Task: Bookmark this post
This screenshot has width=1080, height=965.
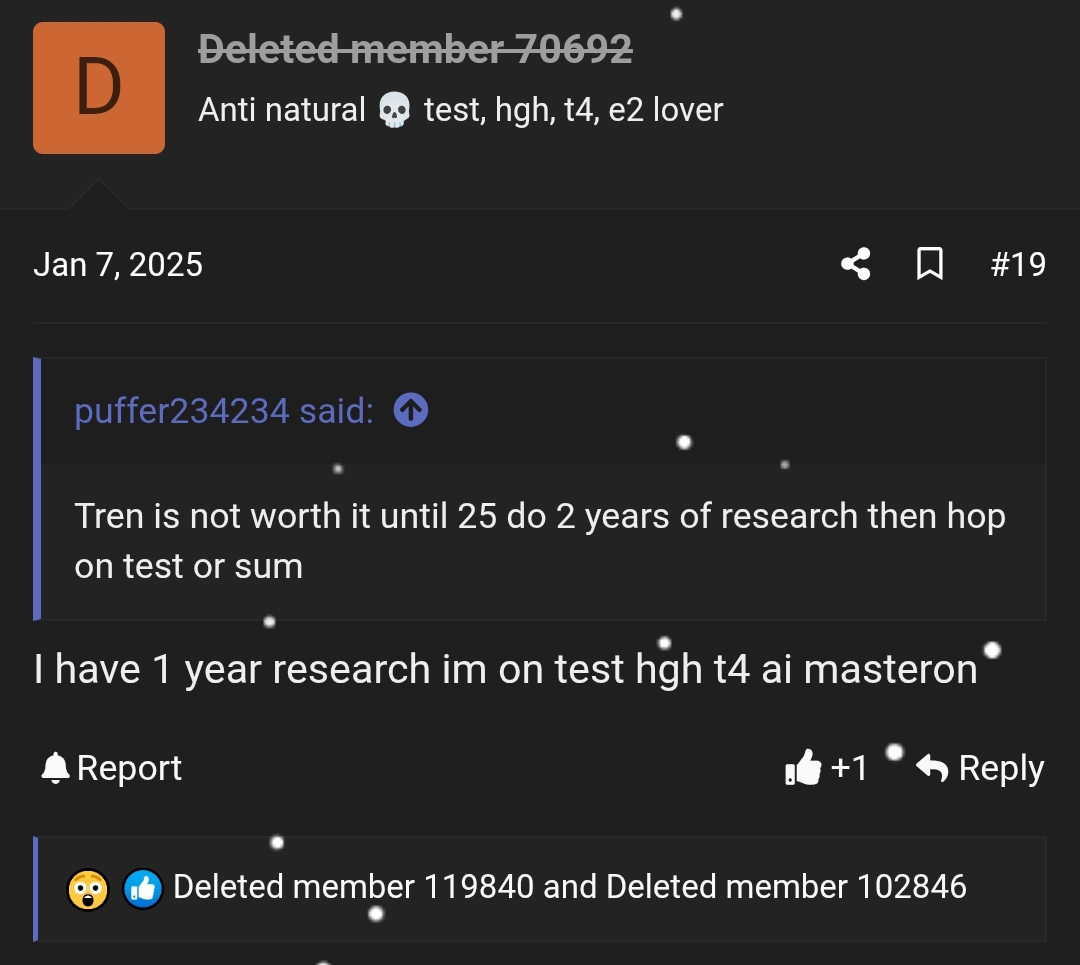Action: (x=930, y=264)
